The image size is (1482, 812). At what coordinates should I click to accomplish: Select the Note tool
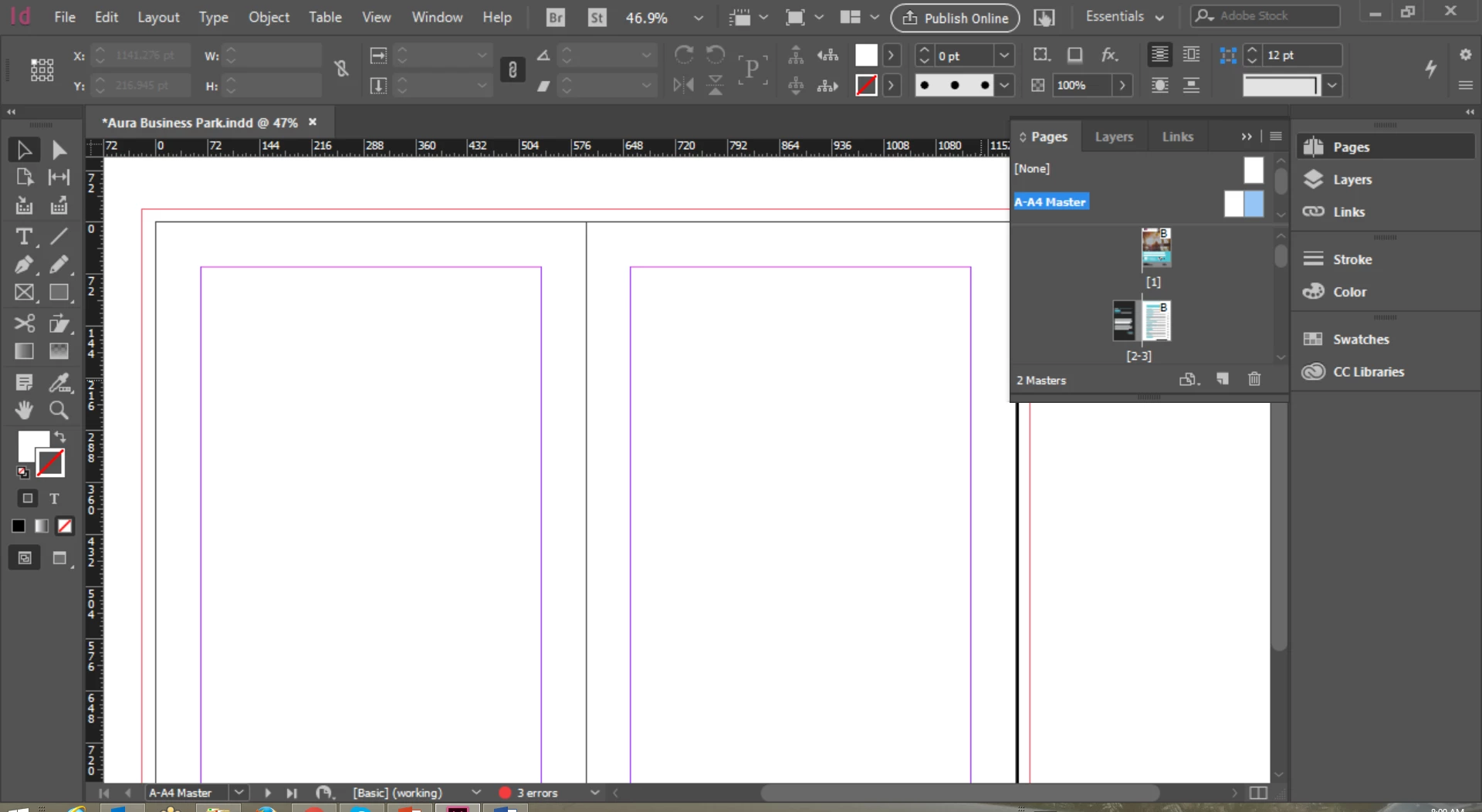pyautogui.click(x=24, y=382)
